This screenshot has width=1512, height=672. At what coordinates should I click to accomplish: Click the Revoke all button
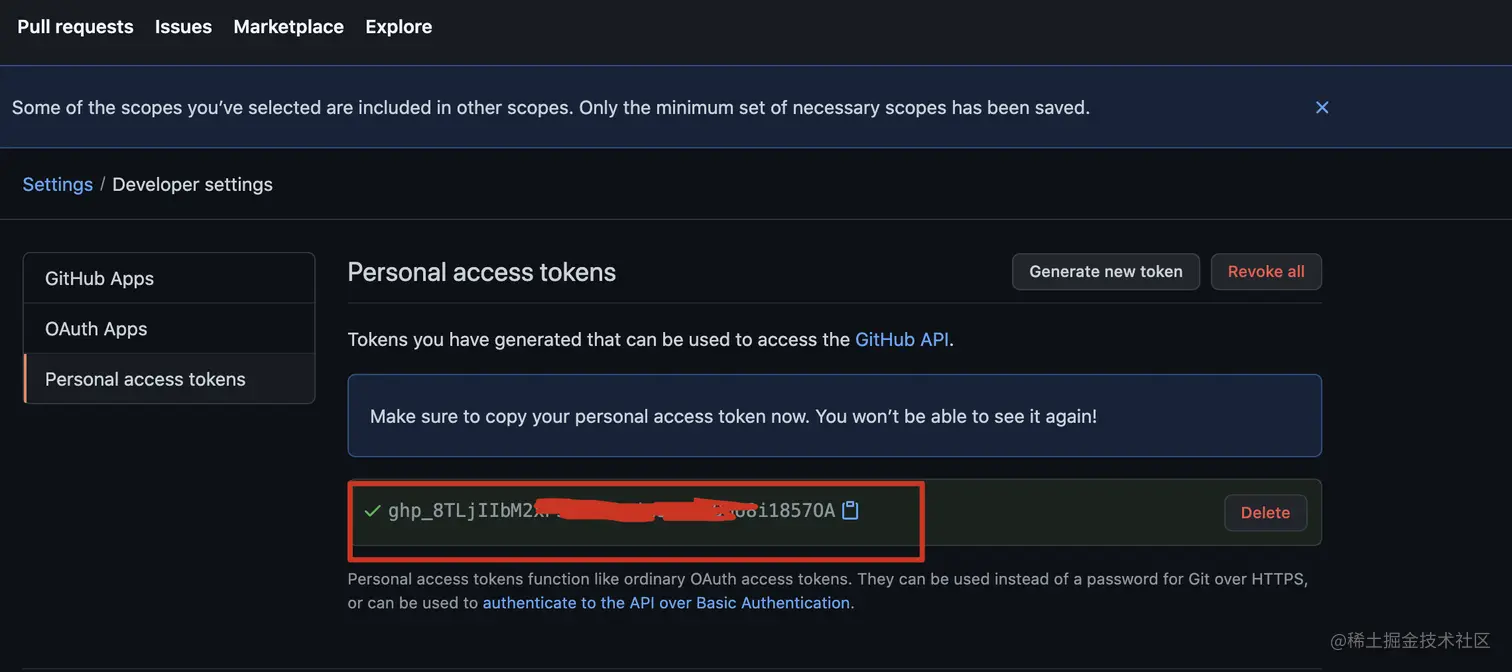point(1266,272)
